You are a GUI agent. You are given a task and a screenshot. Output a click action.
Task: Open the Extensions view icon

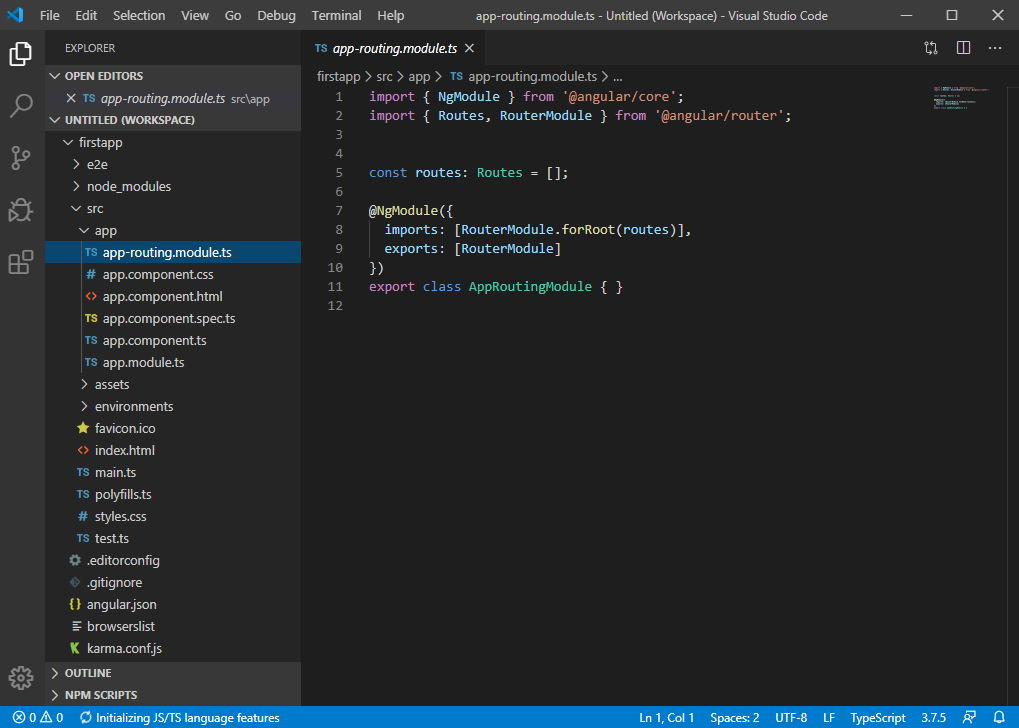coord(21,262)
